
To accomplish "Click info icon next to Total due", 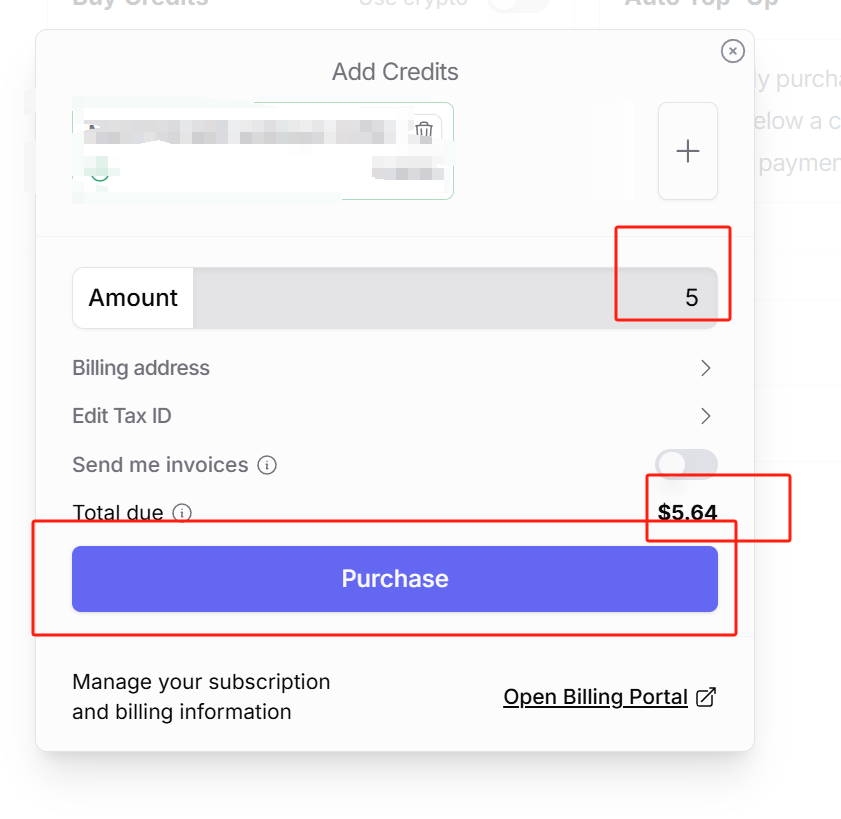I will (182, 513).
